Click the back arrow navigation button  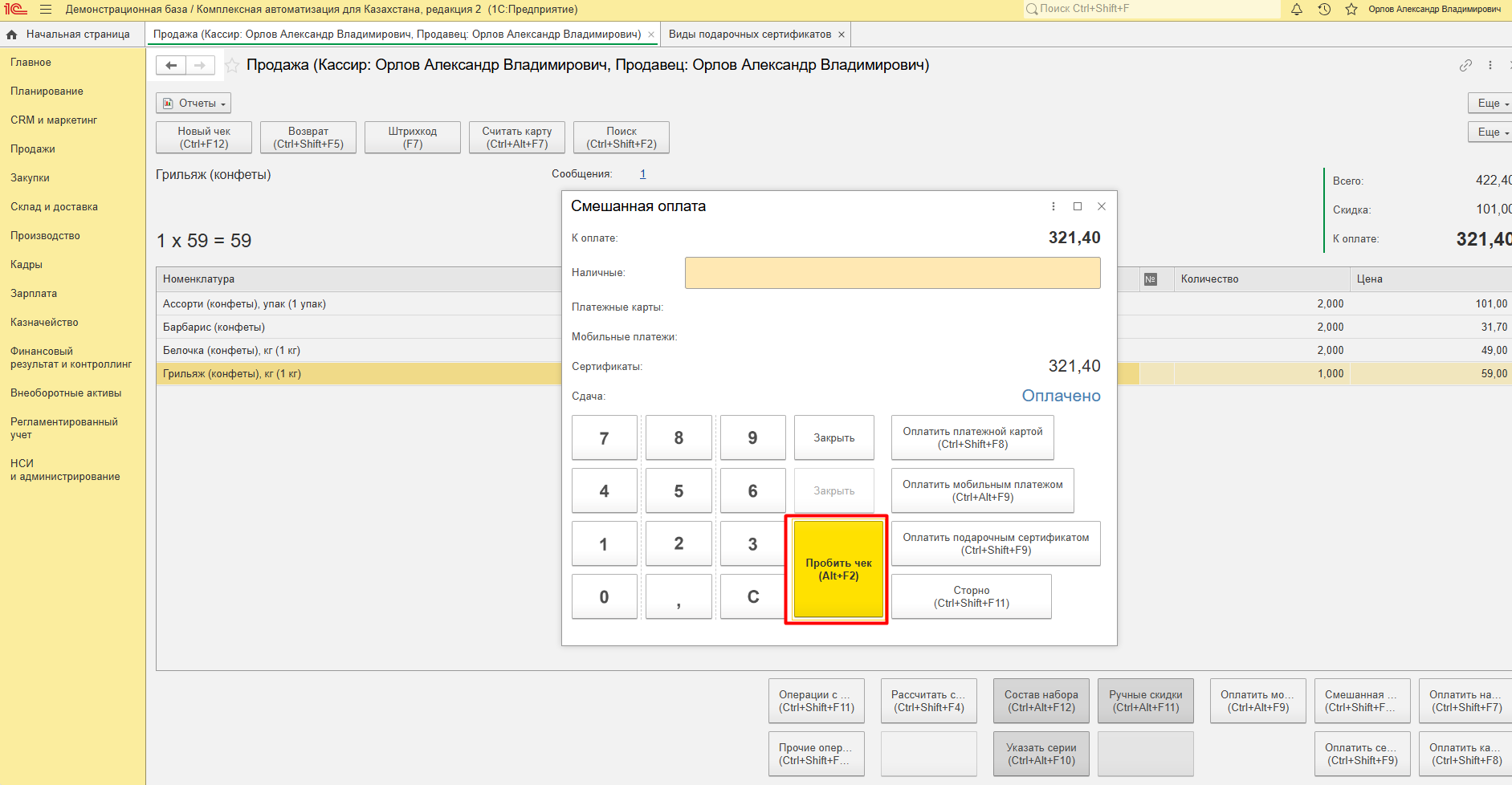pyautogui.click(x=171, y=66)
